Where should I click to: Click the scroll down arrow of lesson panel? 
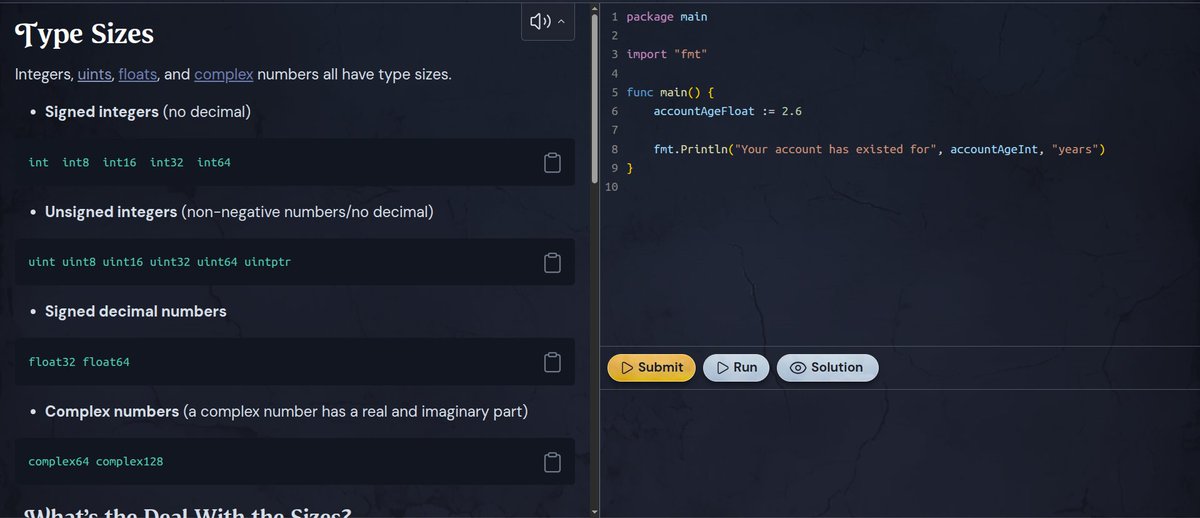pyautogui.click(x=595, y=512)
